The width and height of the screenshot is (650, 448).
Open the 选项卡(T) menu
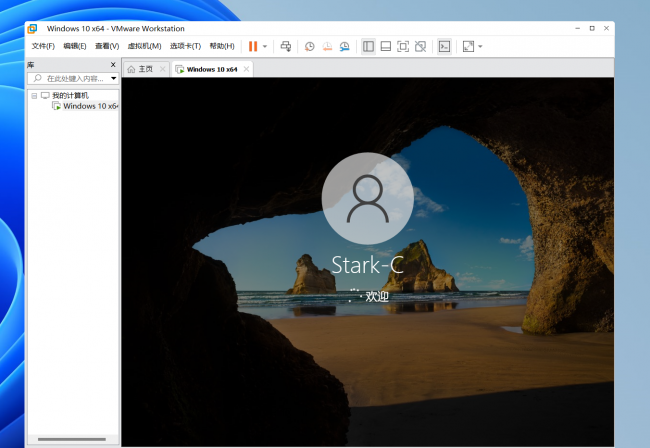(185, 46)
